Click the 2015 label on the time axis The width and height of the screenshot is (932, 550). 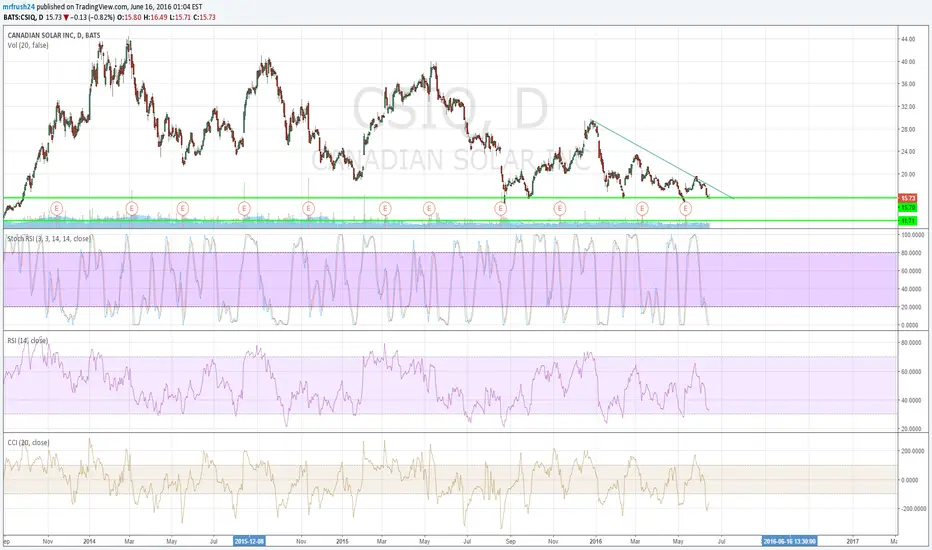pos(342,541)
